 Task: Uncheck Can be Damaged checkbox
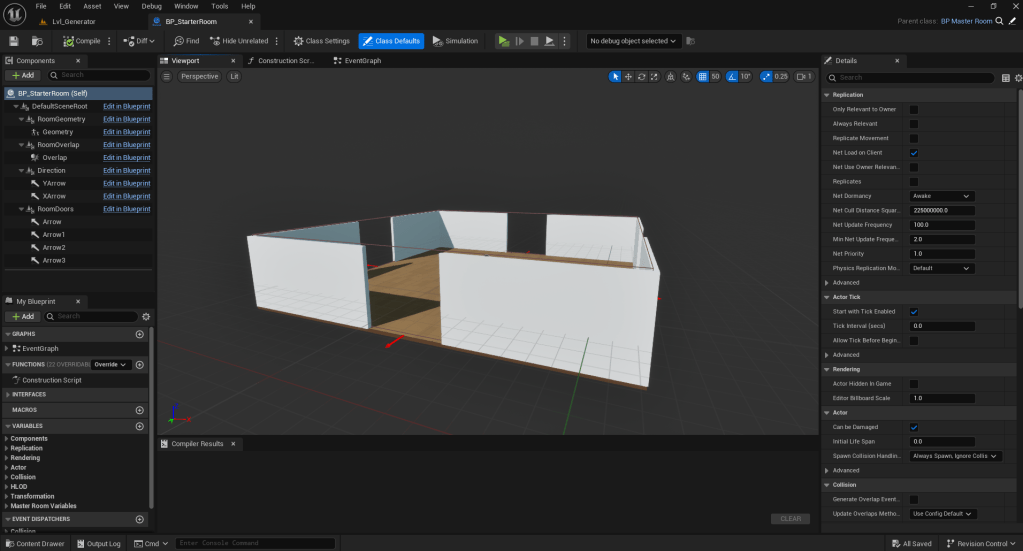[914, 427]
